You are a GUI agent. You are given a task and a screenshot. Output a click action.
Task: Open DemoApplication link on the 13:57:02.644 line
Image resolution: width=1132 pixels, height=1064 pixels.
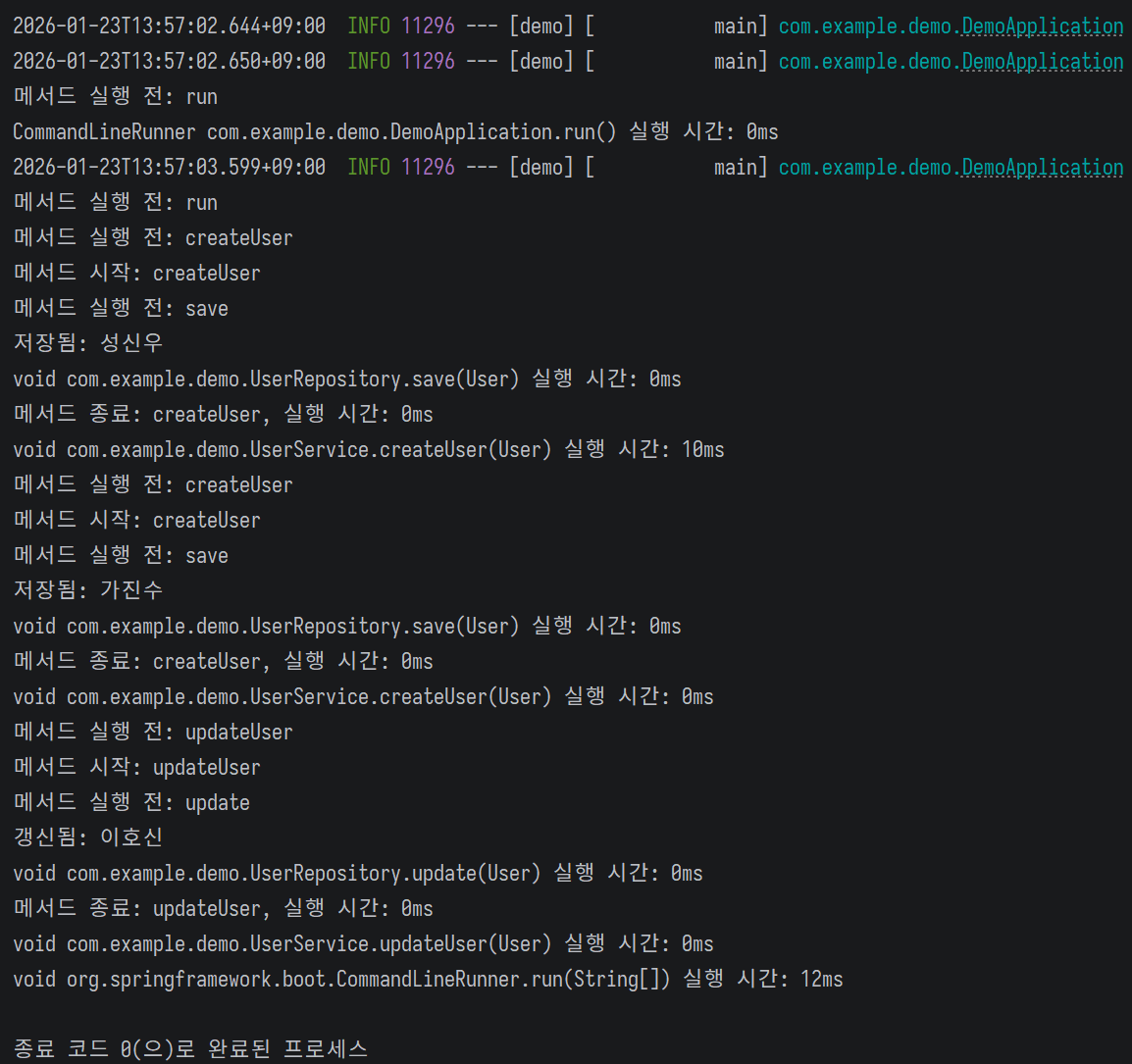(x=1042, y=26)
